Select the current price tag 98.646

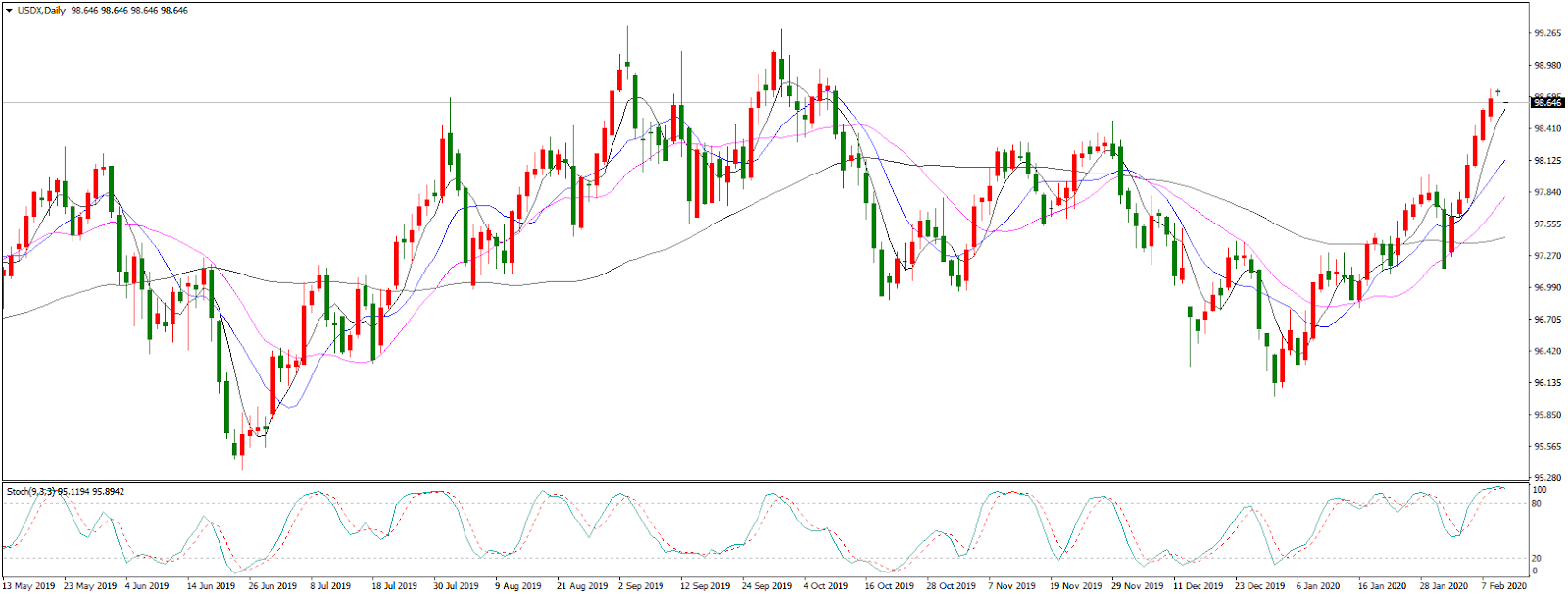[x=1547, y=103]
